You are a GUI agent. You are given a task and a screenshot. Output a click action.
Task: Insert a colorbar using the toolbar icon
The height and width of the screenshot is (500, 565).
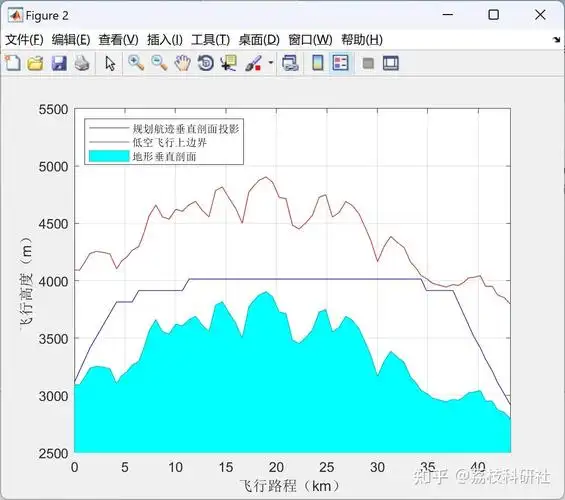pyautogui.click(x=317, y=63)
